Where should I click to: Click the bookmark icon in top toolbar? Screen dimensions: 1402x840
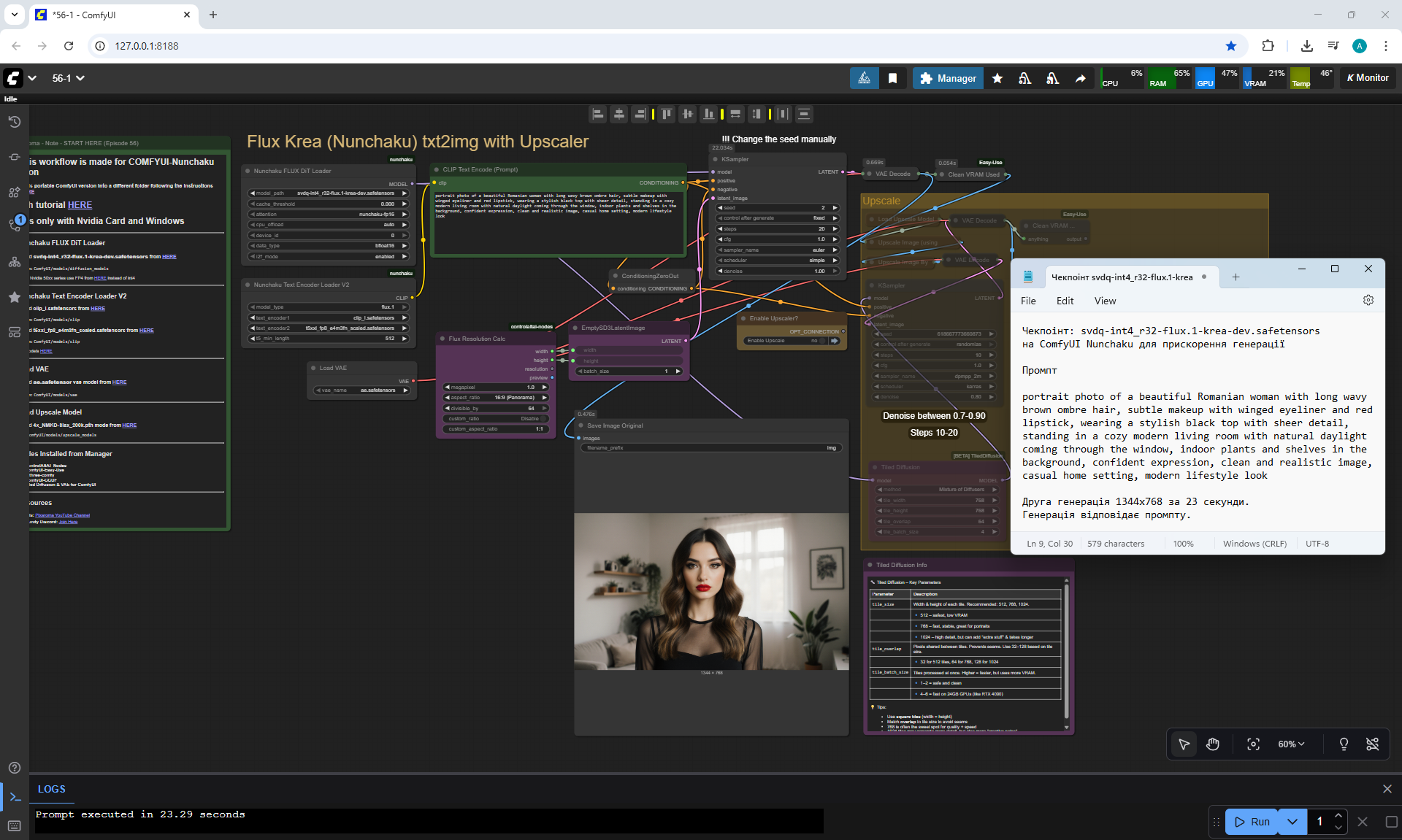click(892, 78)
